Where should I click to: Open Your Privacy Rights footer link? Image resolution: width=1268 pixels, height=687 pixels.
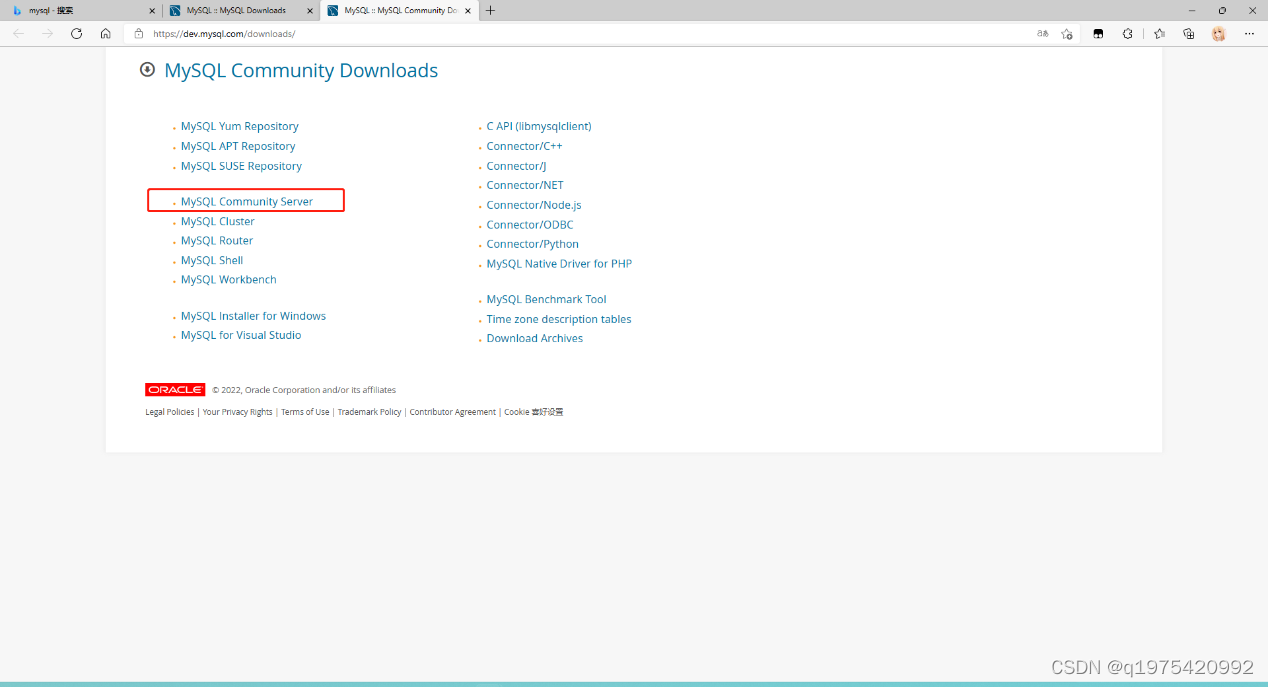(237, 412)
